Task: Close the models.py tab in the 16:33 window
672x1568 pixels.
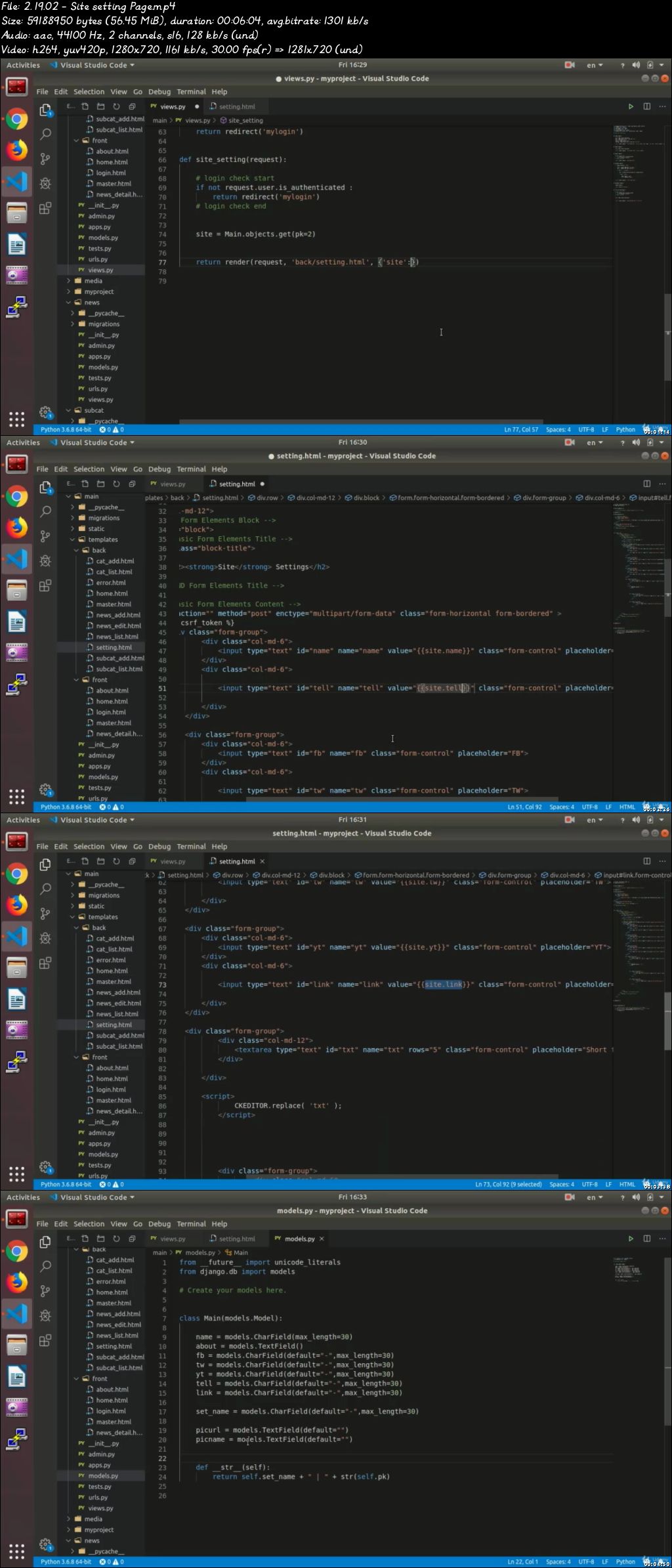Action: tap(322, 1239)
